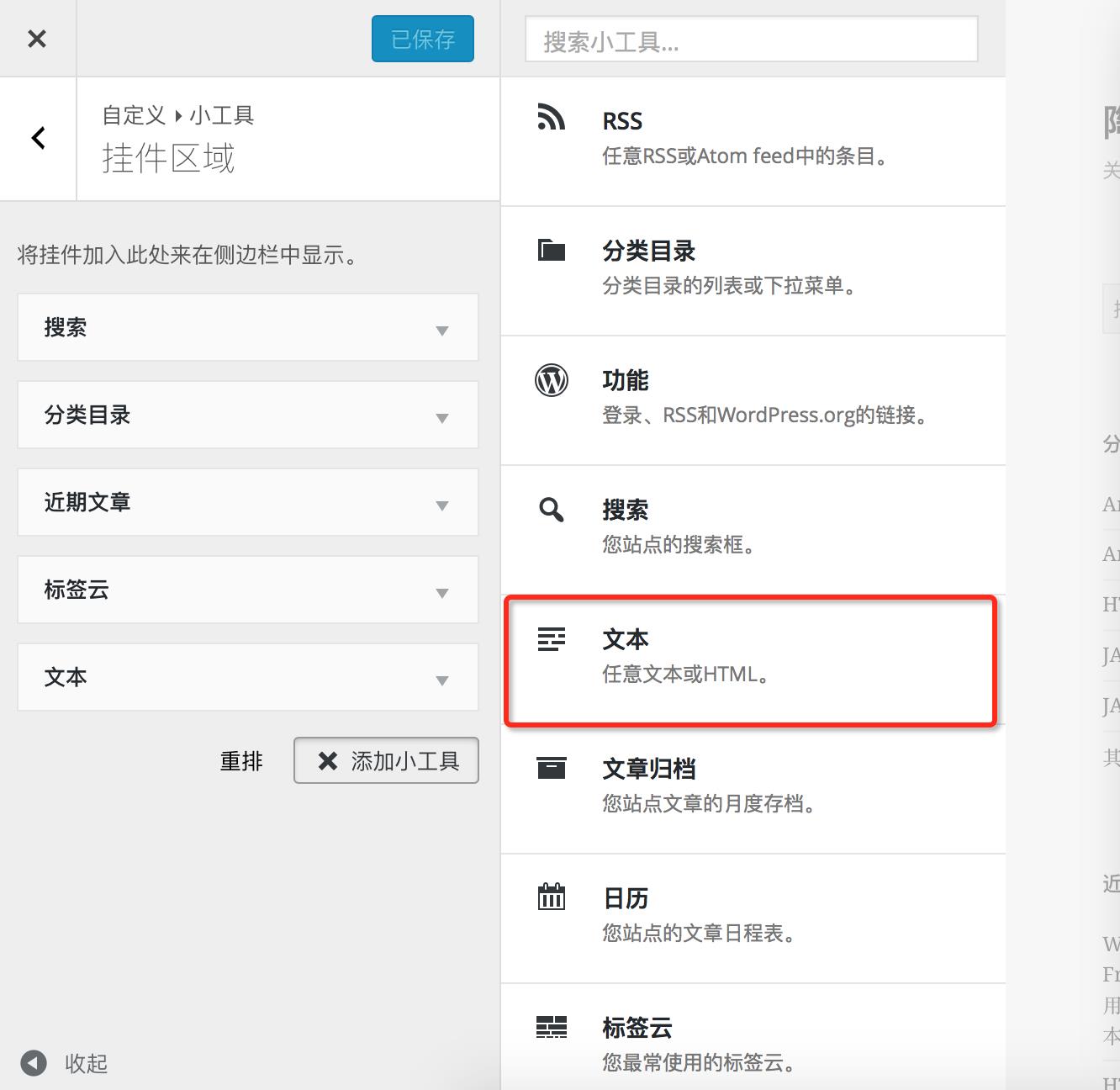The image size is (1120, 1090).
Task: Click the 自定义 ▸ 小工具 breadcrumb text
Action: (x=178, y=115)
